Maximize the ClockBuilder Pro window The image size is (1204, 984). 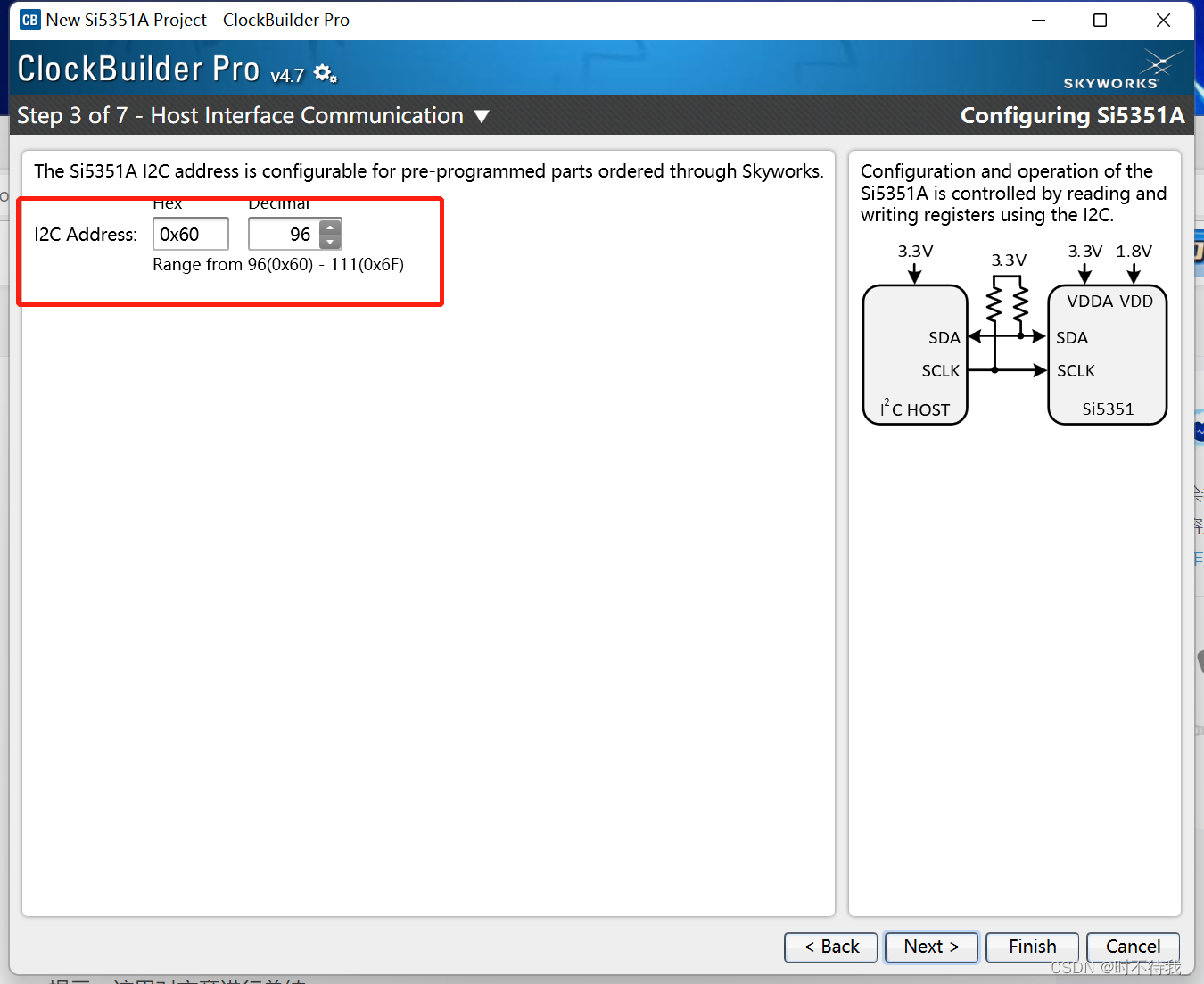1101,20
